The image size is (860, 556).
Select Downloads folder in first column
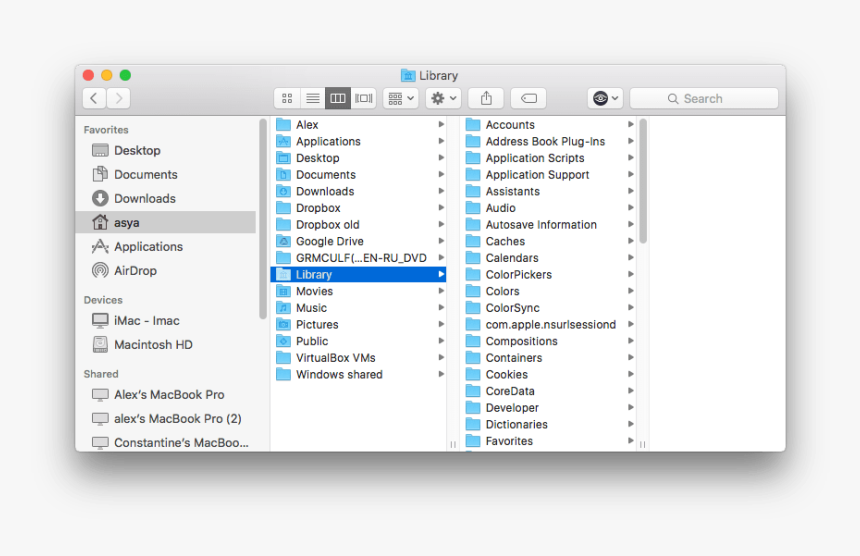coord(358,191)
